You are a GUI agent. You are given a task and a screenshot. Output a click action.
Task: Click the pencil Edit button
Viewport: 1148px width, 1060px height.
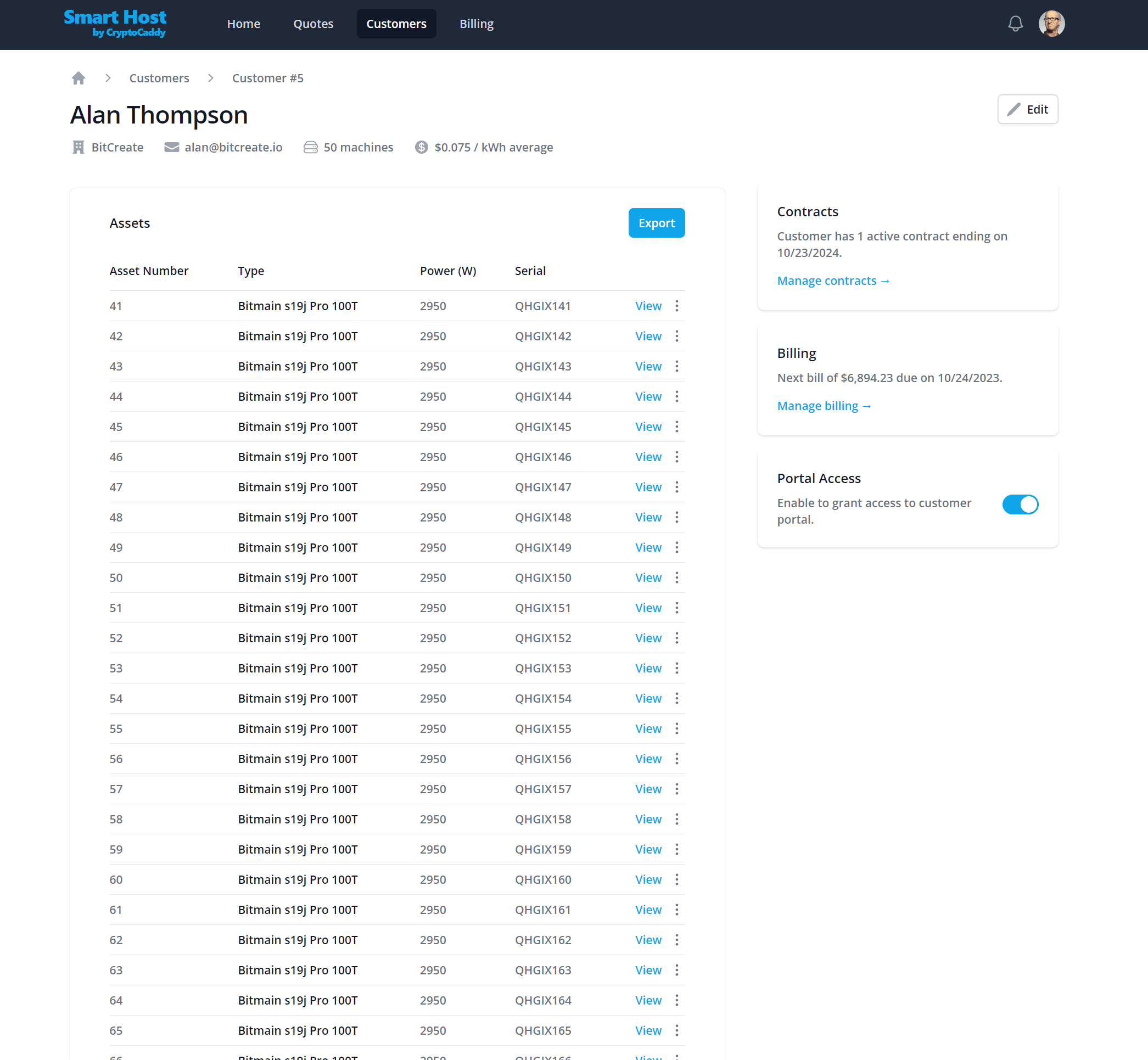click(1027, 109)
